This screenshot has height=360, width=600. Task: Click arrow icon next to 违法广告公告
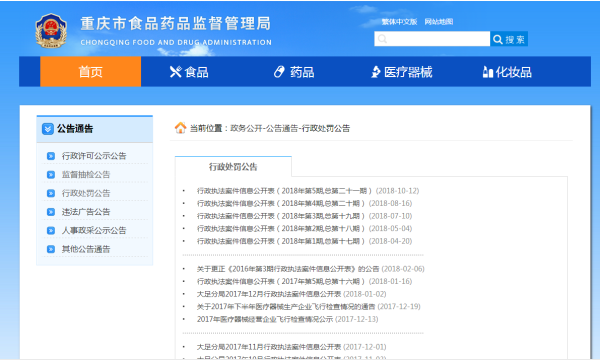coord(51,212)
